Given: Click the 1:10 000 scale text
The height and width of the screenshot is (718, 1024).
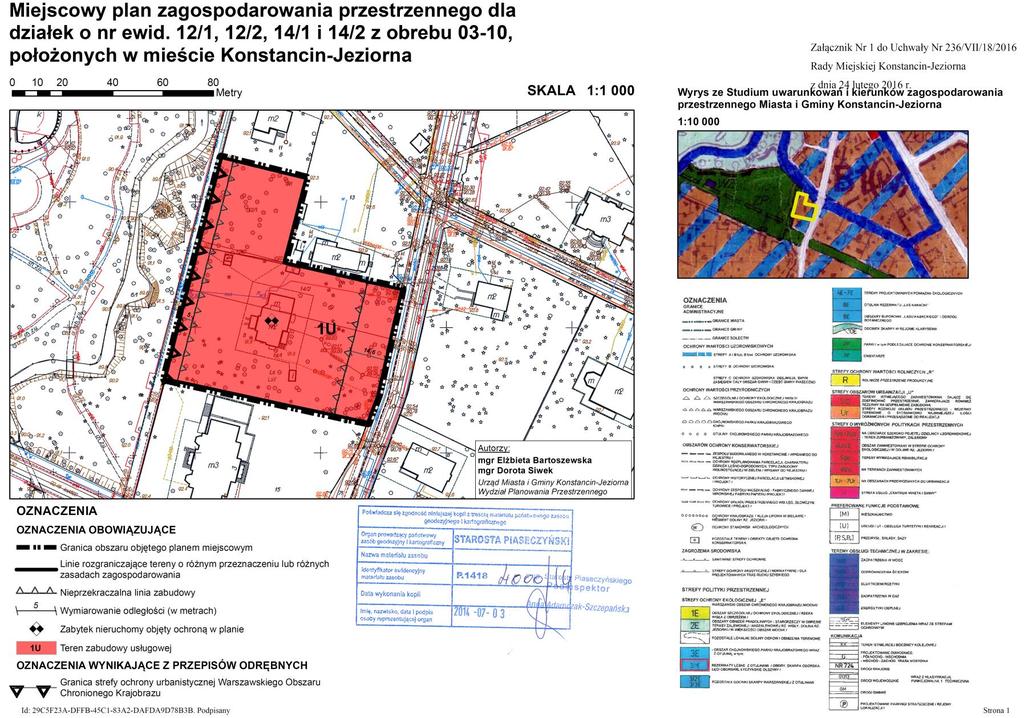Looking at the screenshot, I should pyautogui.click(x=698, y=122).
